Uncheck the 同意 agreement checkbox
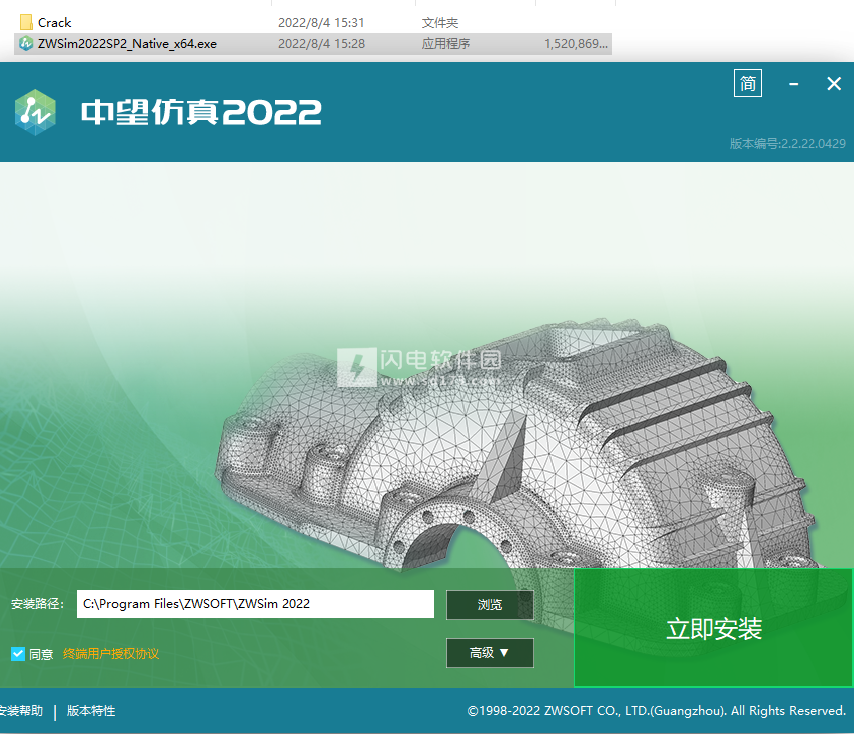The height and width of the screenshot is (734, 854). click(x=18, y=653)
